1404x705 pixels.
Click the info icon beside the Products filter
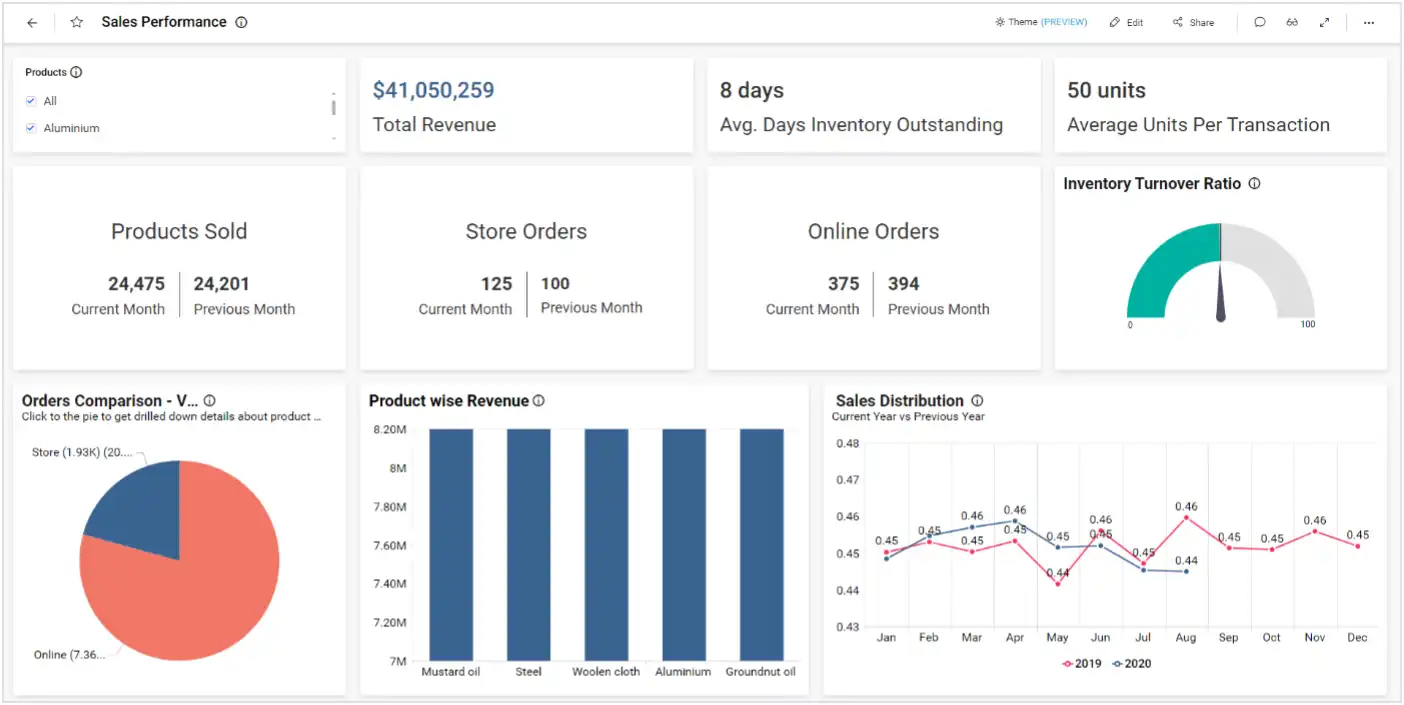pyautogui.click(x=74, y=71)
